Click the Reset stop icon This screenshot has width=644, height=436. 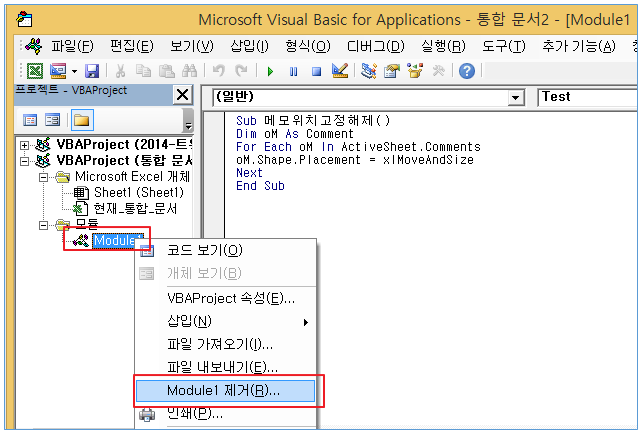coord(316,71)
